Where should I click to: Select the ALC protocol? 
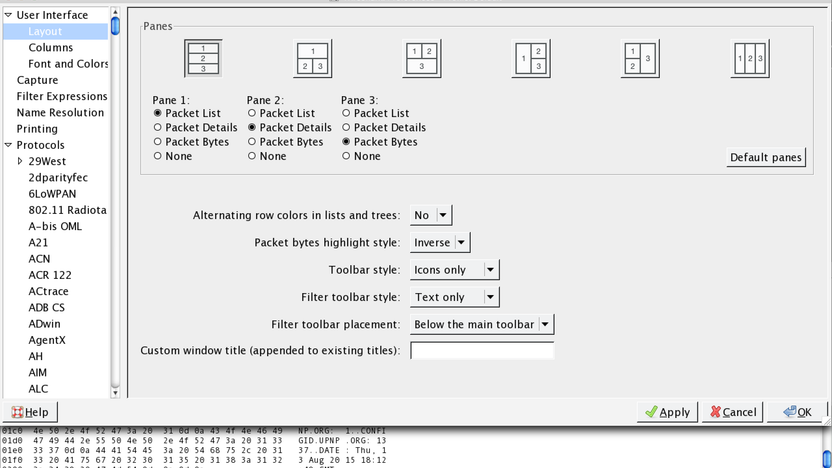38,389
